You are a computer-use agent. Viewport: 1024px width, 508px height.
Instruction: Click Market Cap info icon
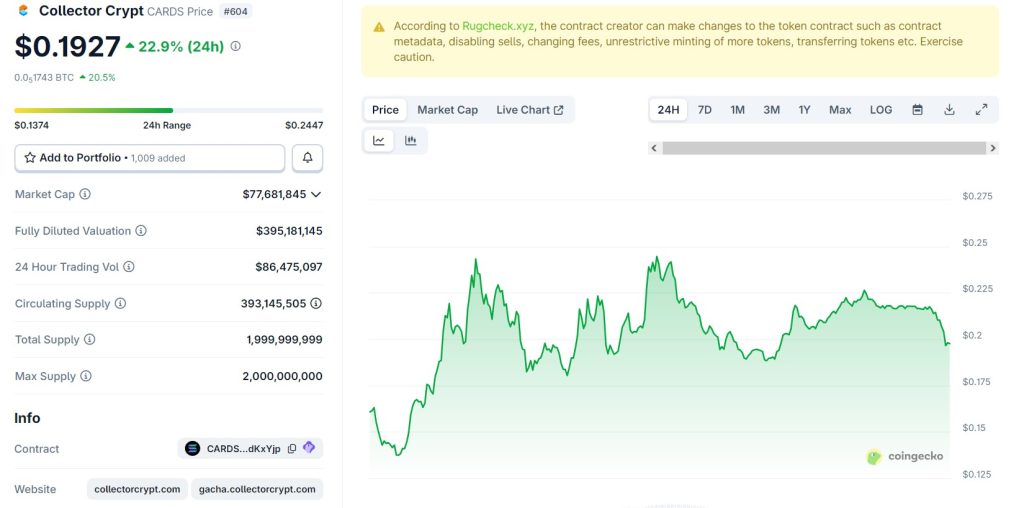[85, 194]
